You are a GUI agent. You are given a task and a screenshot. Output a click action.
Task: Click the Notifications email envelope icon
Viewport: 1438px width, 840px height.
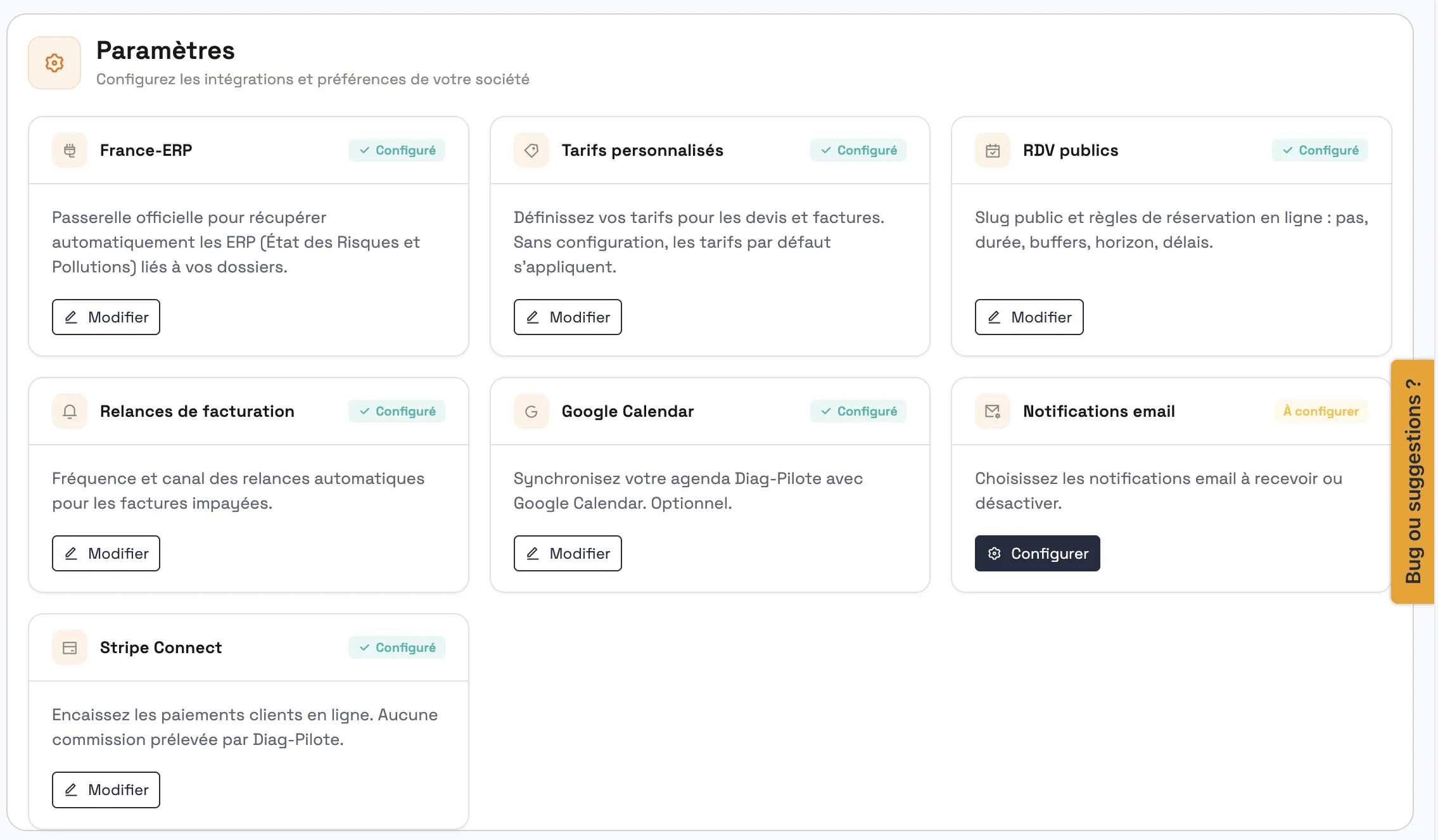(993, 411)
